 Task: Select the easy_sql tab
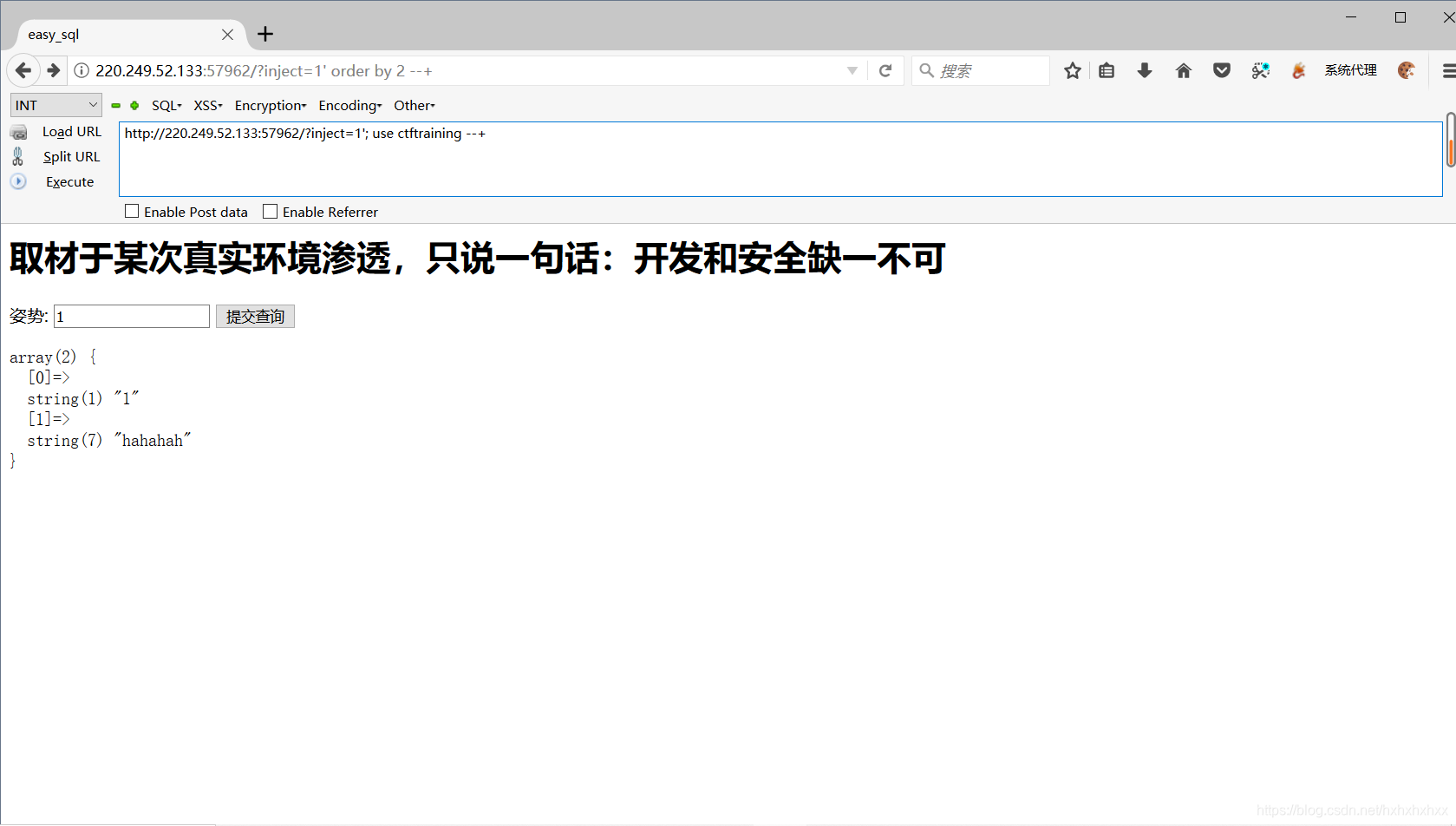click(x=130, y=35)
